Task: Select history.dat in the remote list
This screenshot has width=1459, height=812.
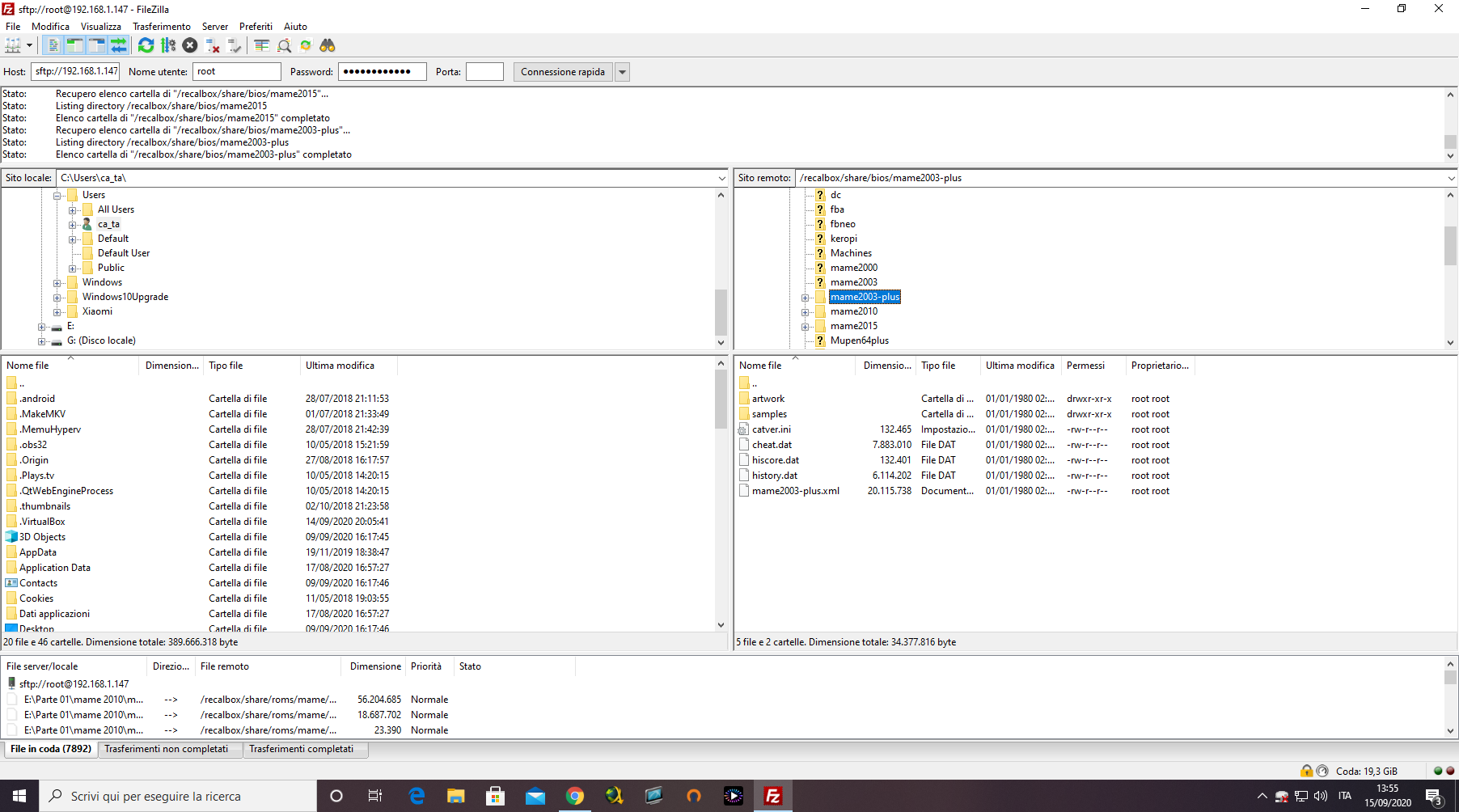Action: [775, 476]
